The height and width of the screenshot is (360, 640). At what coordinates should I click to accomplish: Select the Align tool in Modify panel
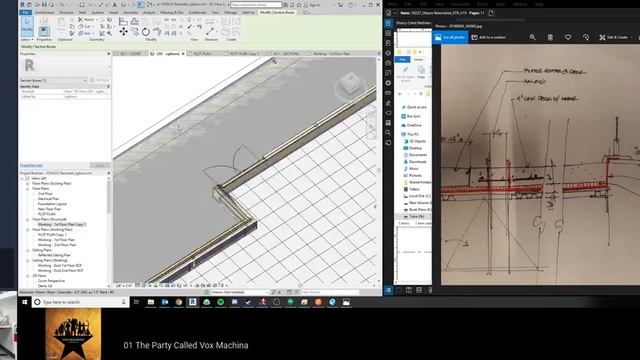pos(124,21)
